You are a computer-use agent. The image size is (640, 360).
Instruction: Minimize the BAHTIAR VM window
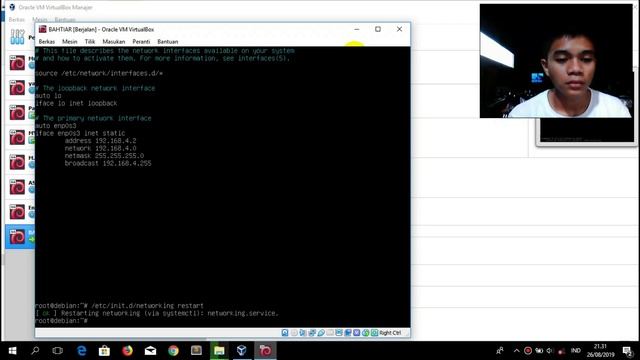pyautogui.click(x=357, y=29)
